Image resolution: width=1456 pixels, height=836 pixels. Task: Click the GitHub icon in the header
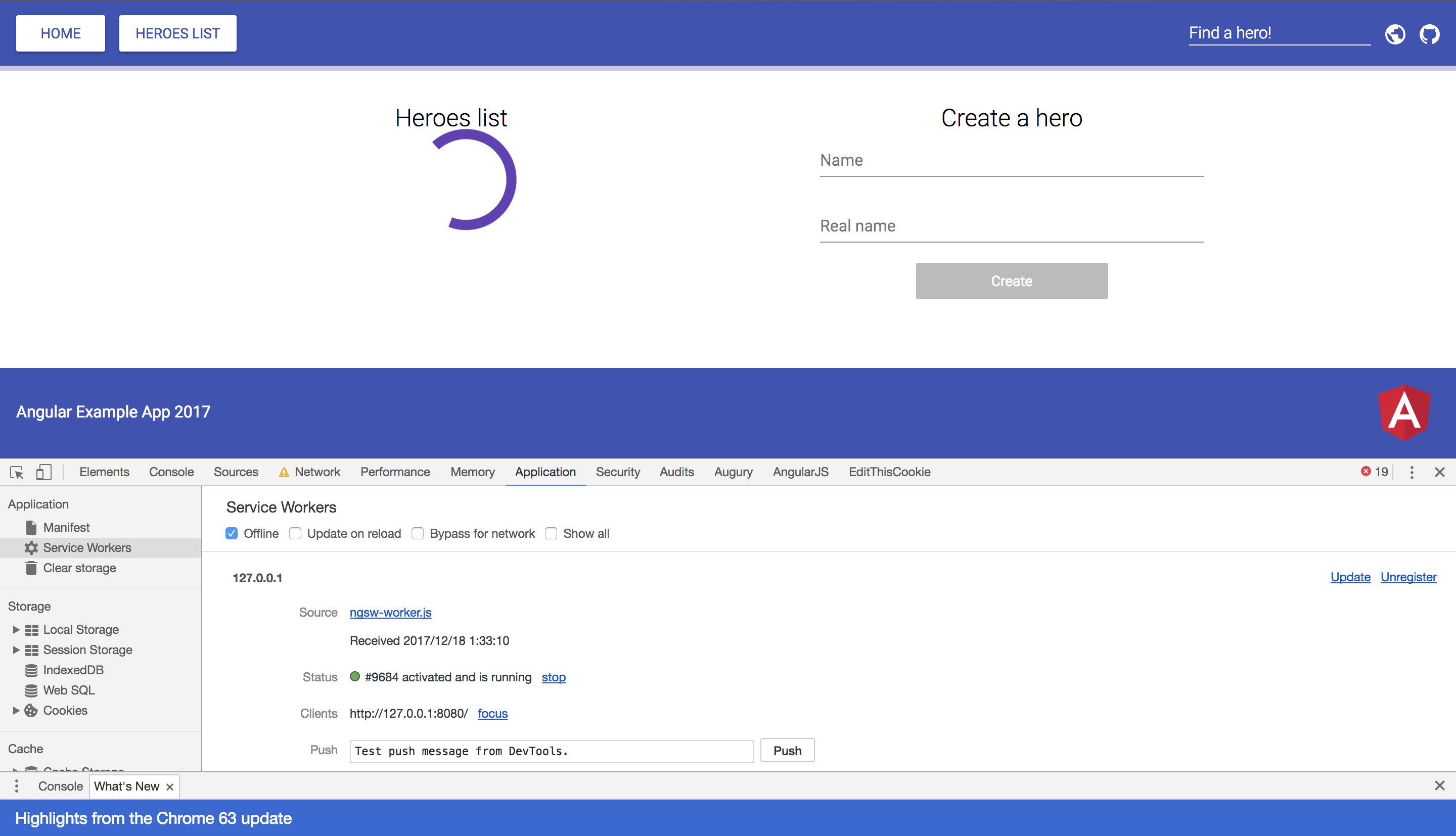[x=1430, y=34]
